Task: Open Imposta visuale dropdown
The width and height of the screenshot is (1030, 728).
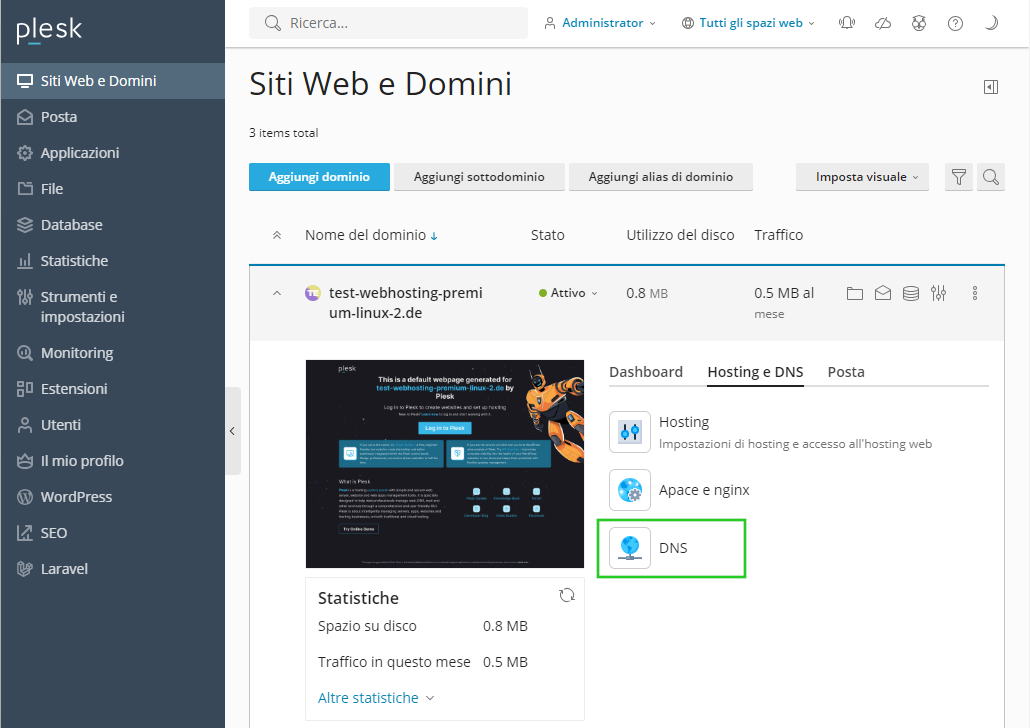Action: point(862,177)
